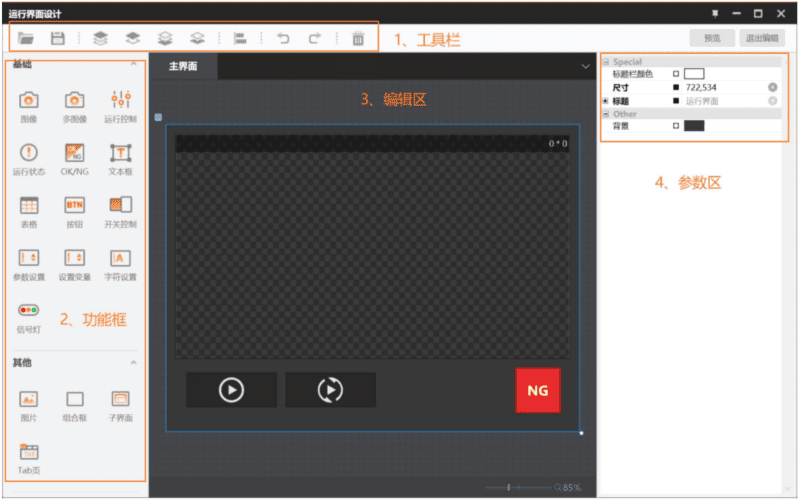The height and width of the screenshot is (501, 801).
Task: Select the 参数设置 control
Action: click(x=29, y=264)
